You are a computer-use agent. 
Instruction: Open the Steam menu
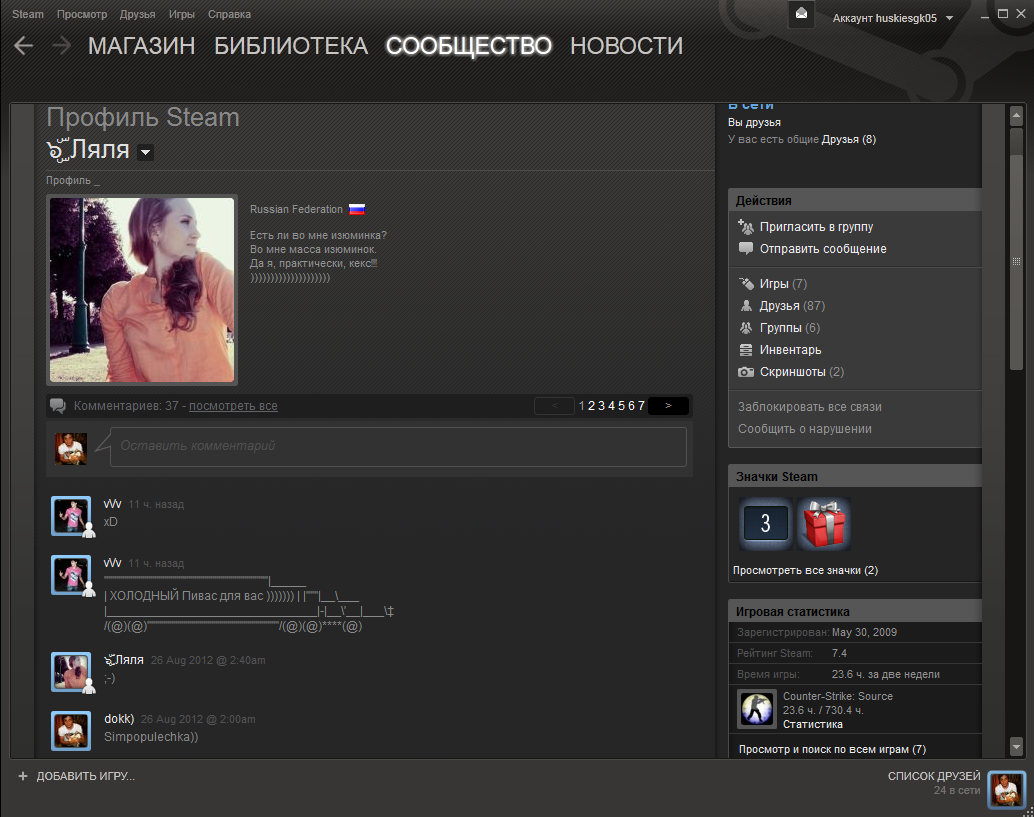(28, 14)
